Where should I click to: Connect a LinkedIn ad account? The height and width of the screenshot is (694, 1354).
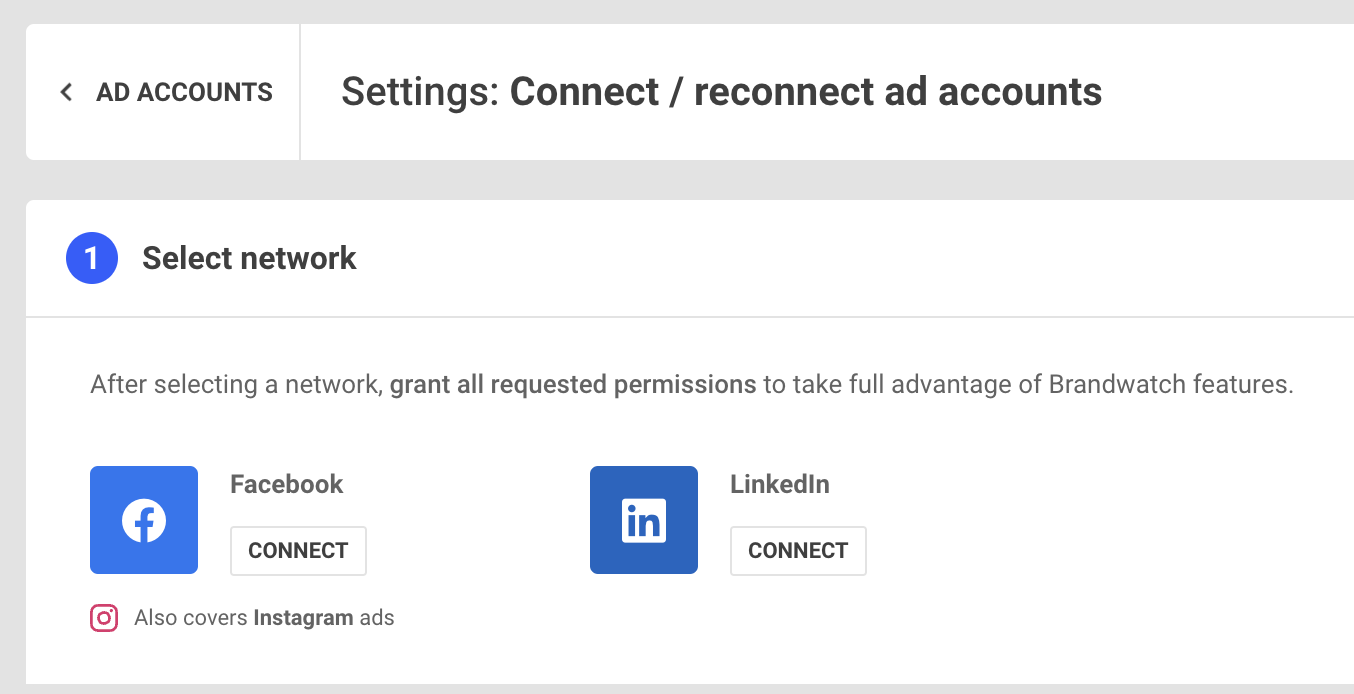pyautogui.click(x=798, y=551)
